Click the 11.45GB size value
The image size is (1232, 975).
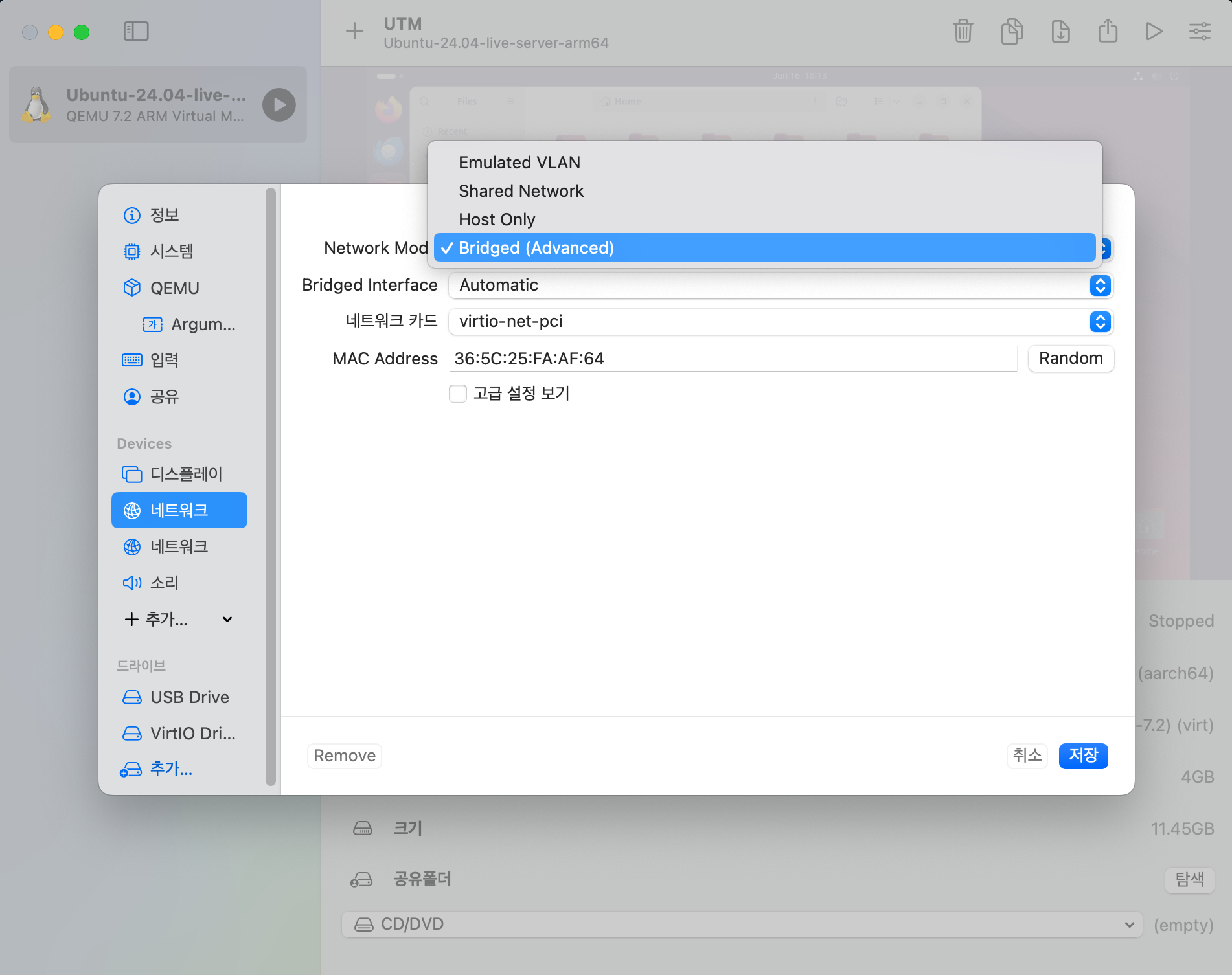pyautogui.click(x=1182, y=829)
